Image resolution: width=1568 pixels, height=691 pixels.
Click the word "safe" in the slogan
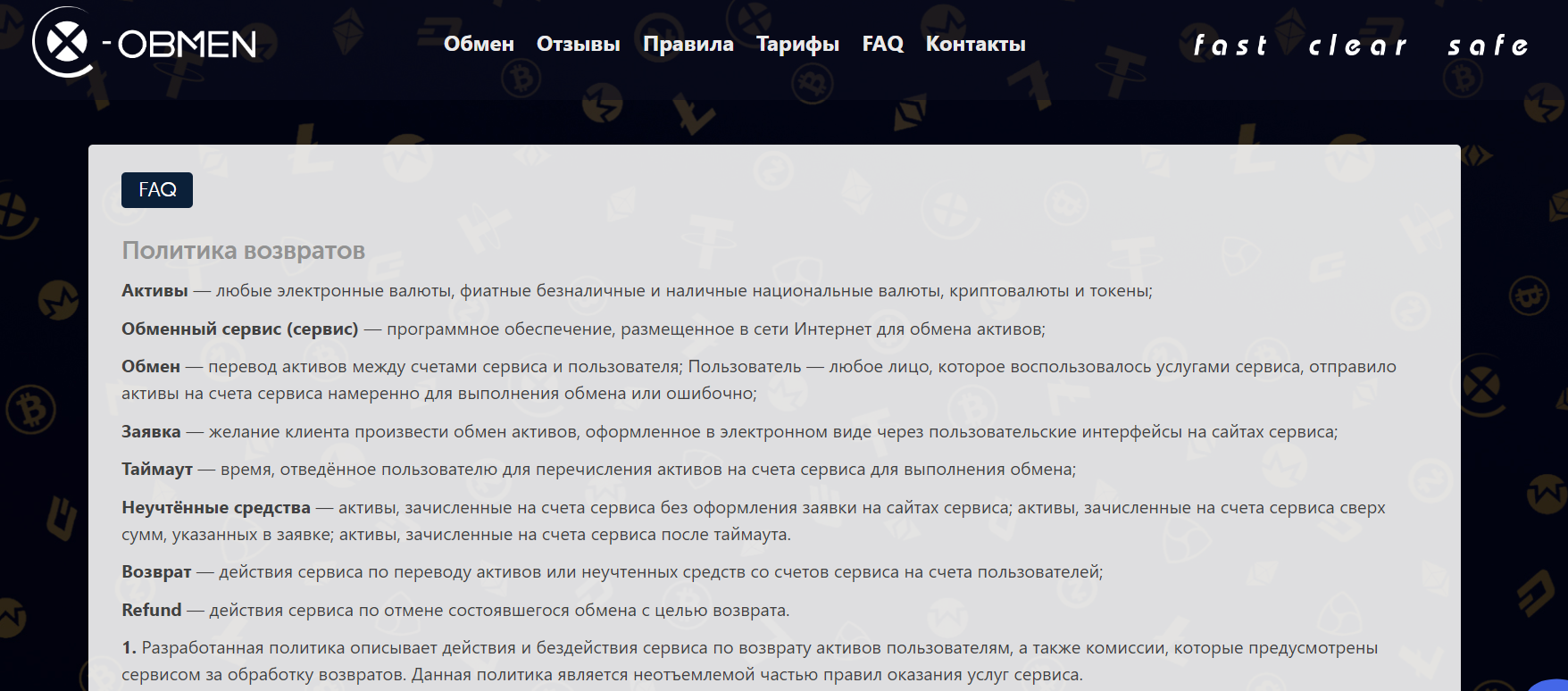[x=1488, y=46]
